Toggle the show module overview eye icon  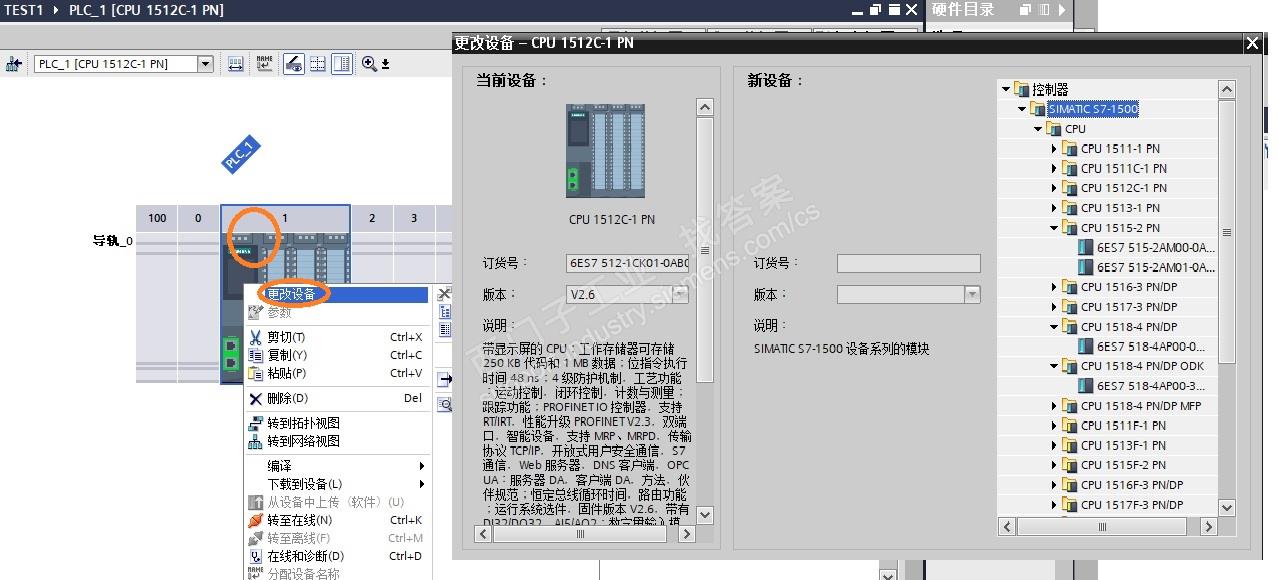click(294, 64)
